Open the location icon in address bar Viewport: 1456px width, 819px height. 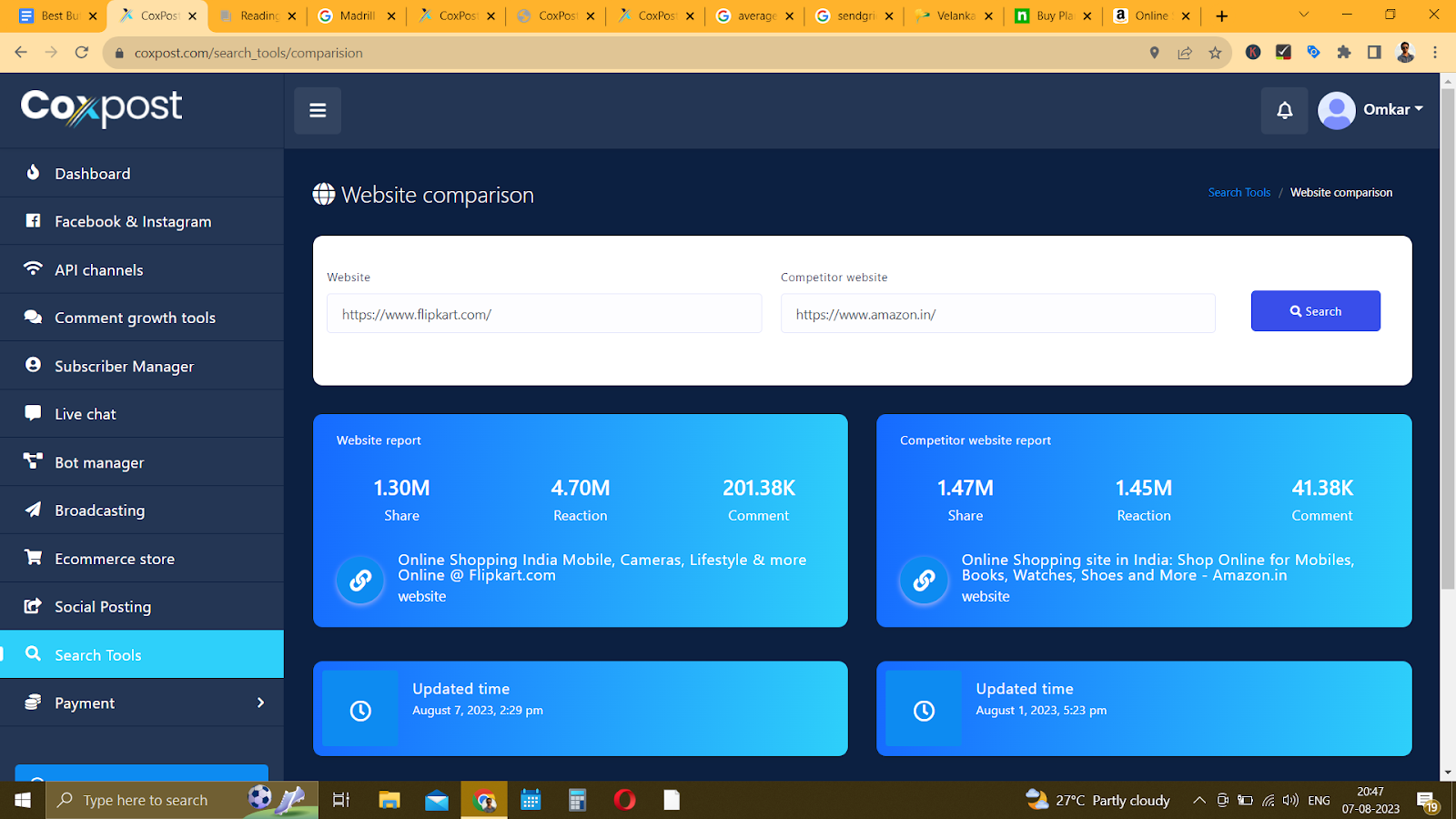click(1155, 53)
